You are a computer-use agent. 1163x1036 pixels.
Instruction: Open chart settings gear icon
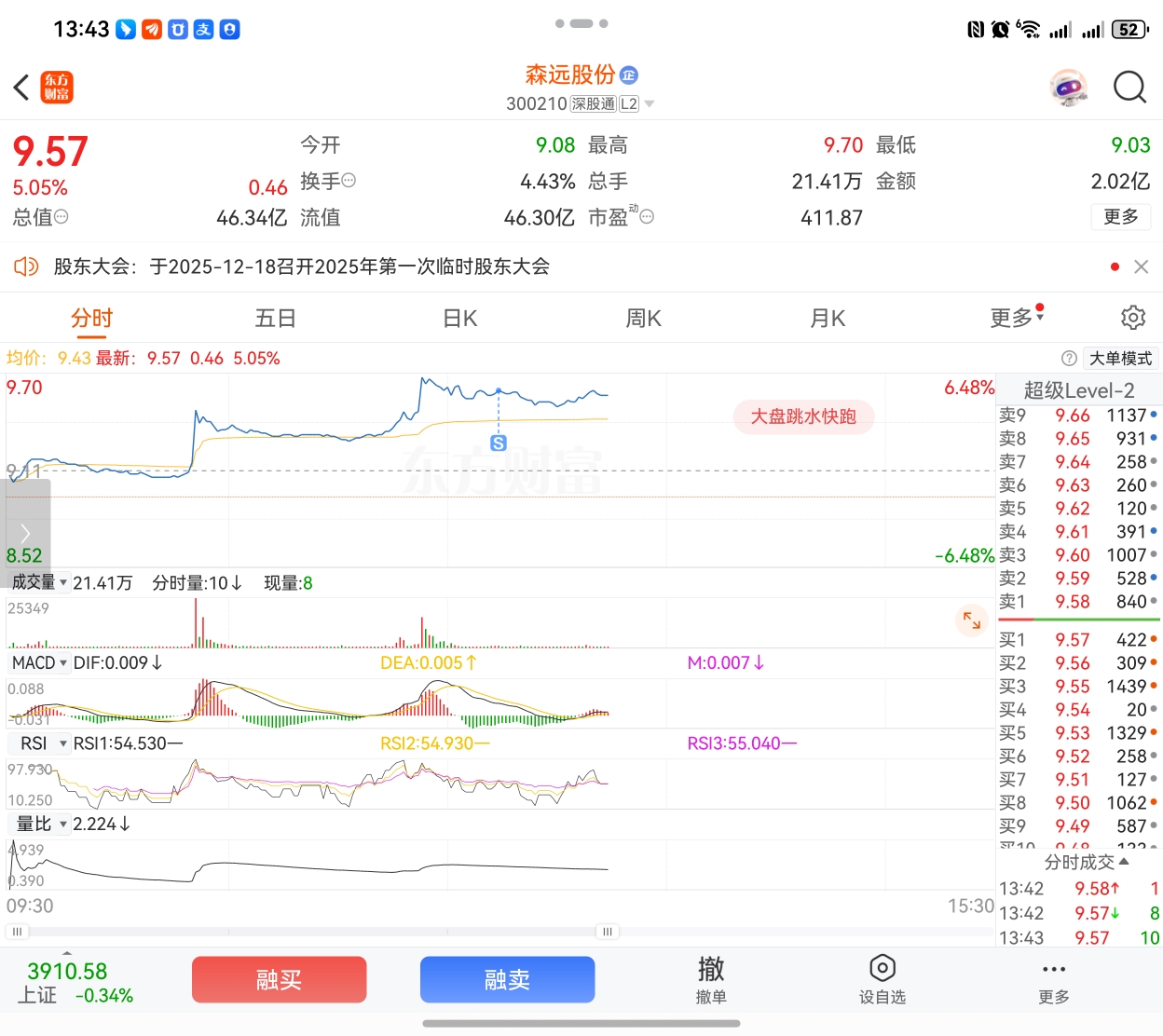[1133, 318]
